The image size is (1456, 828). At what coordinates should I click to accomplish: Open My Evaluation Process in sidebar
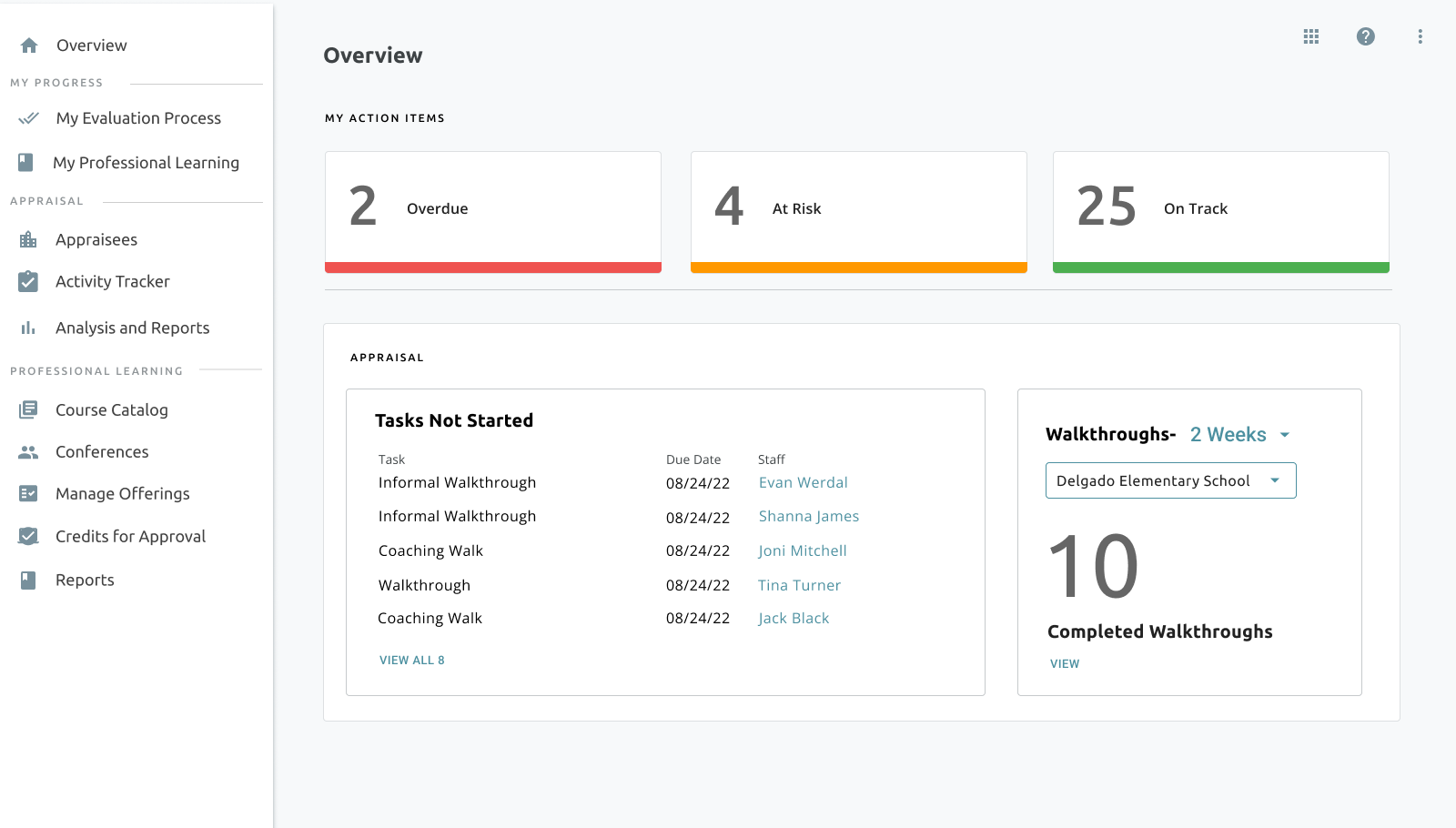pos(138,118)
